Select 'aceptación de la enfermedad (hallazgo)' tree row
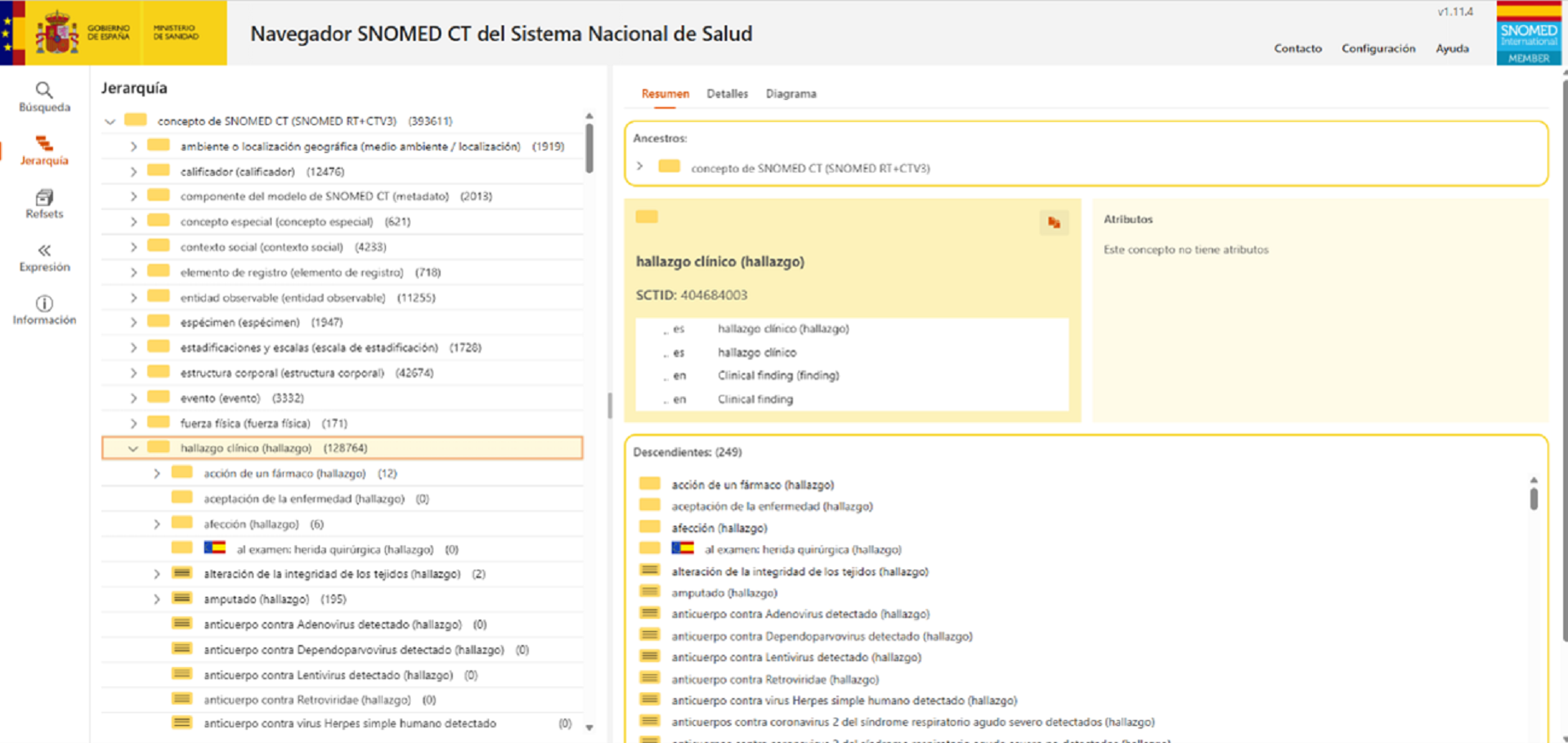Image resolution: width=1568 pixels, height=743 pixels. pyautogui.click(x=342, y=499)
